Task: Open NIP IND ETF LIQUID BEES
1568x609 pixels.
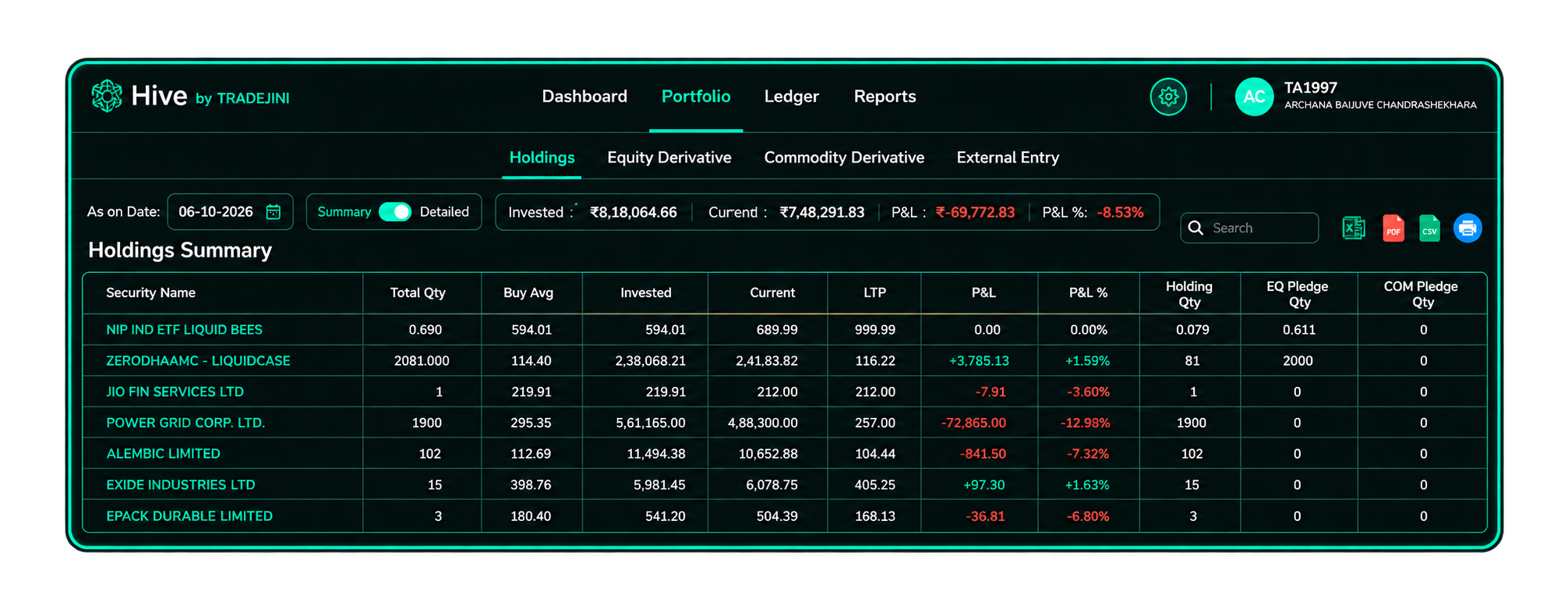Action: coord(184,330)
